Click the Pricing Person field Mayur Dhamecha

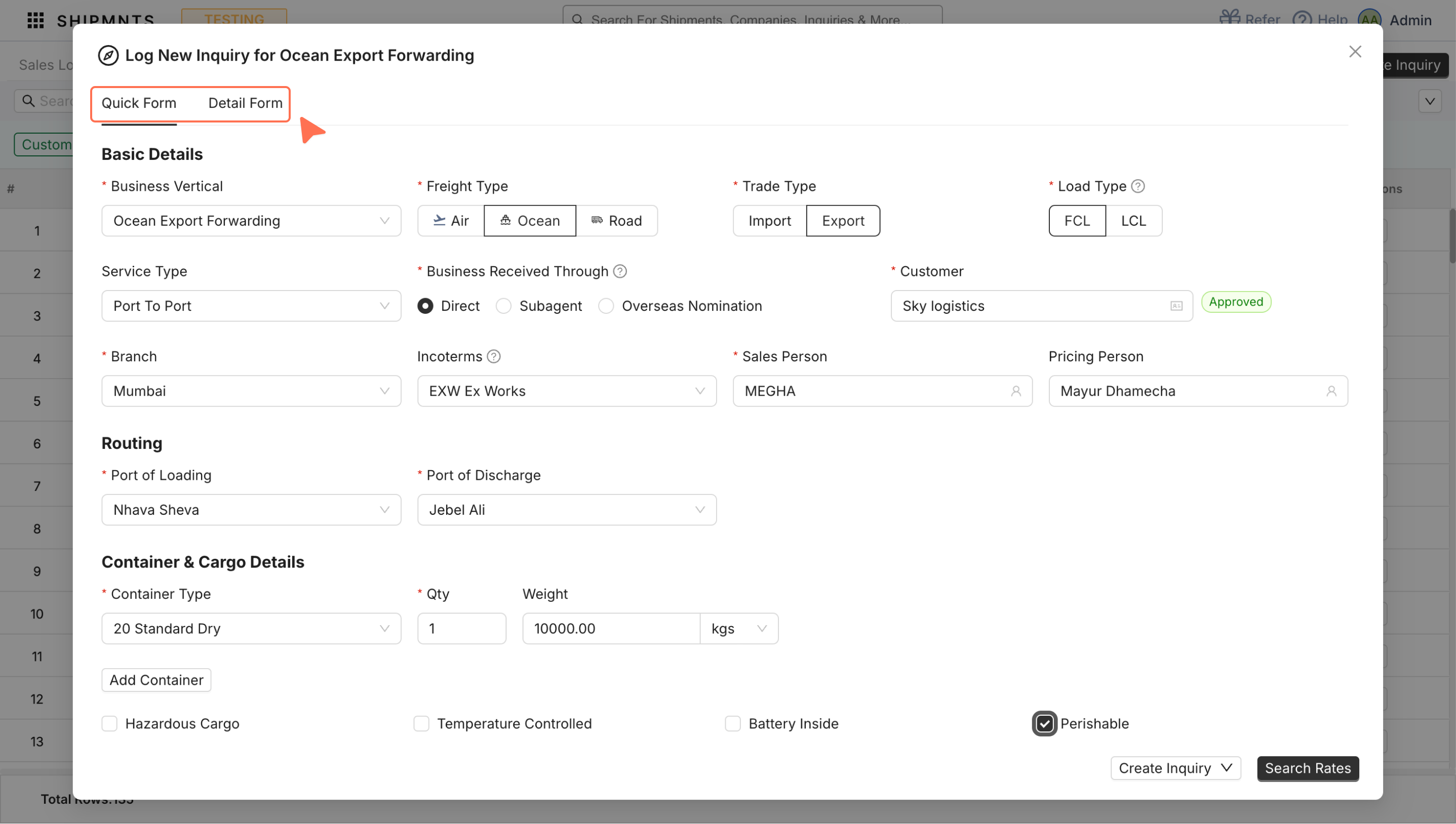coord(1198,391)
